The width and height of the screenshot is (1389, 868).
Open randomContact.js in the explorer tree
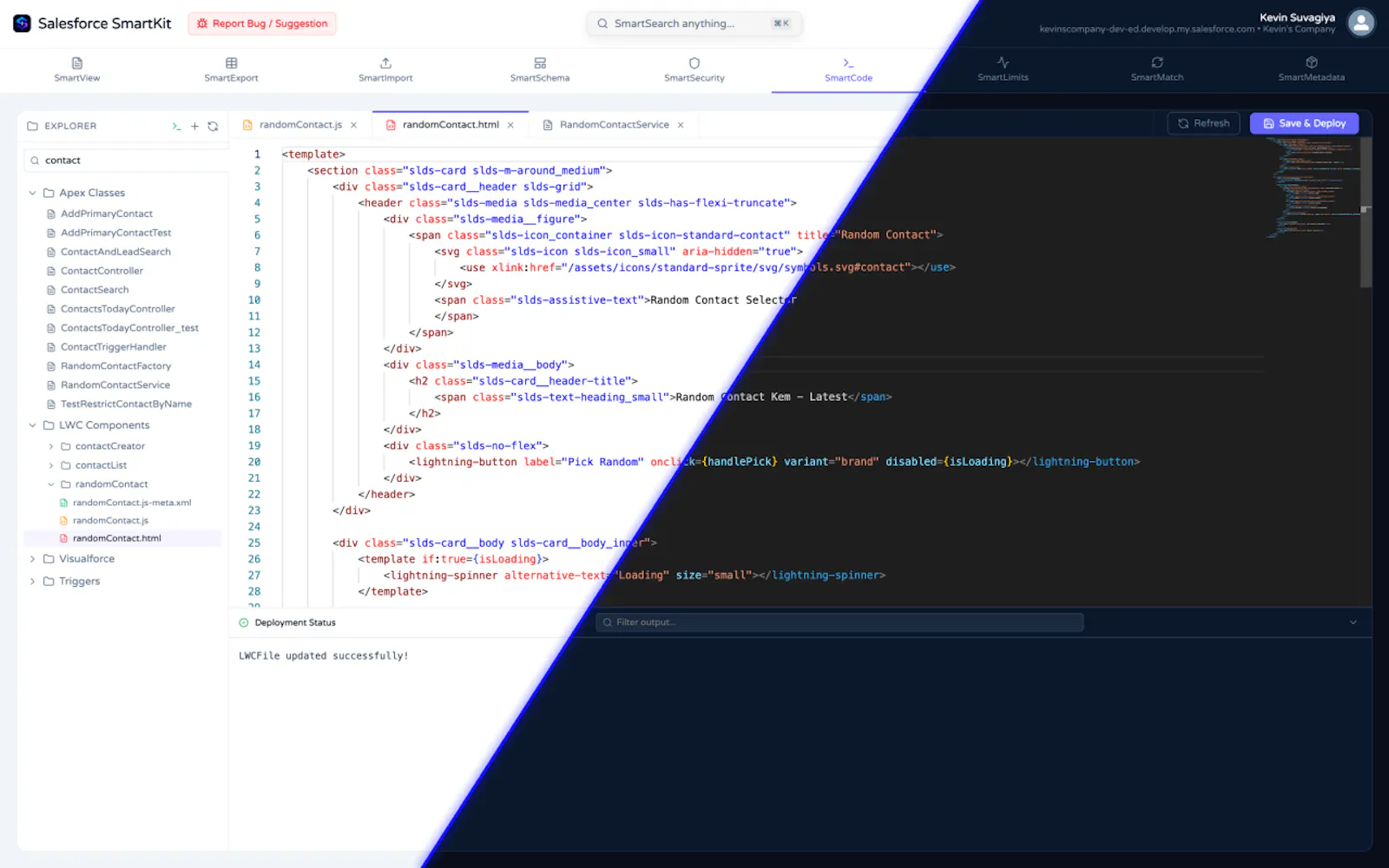tap(110, 521)
